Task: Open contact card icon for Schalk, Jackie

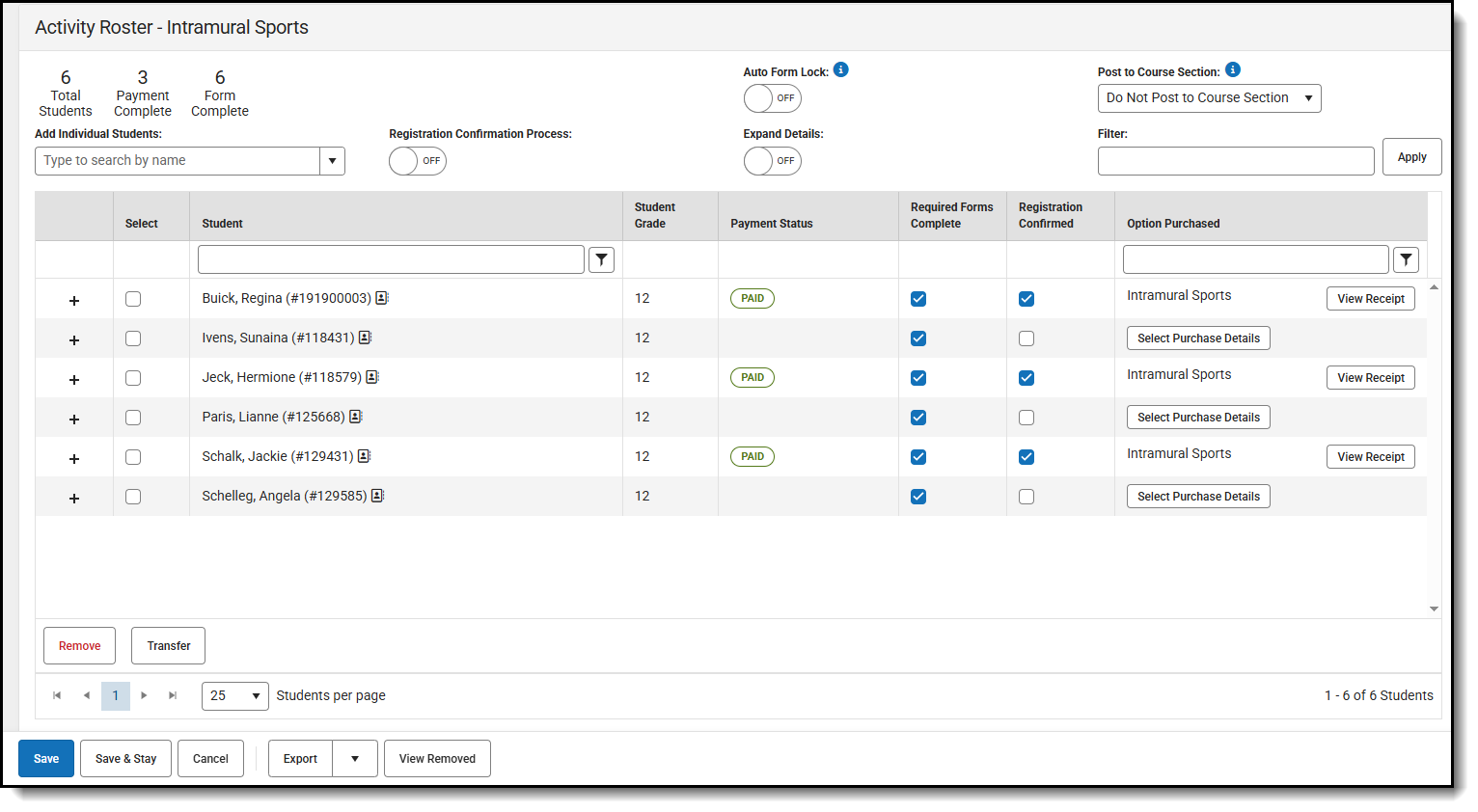Action: click(364, 456)
